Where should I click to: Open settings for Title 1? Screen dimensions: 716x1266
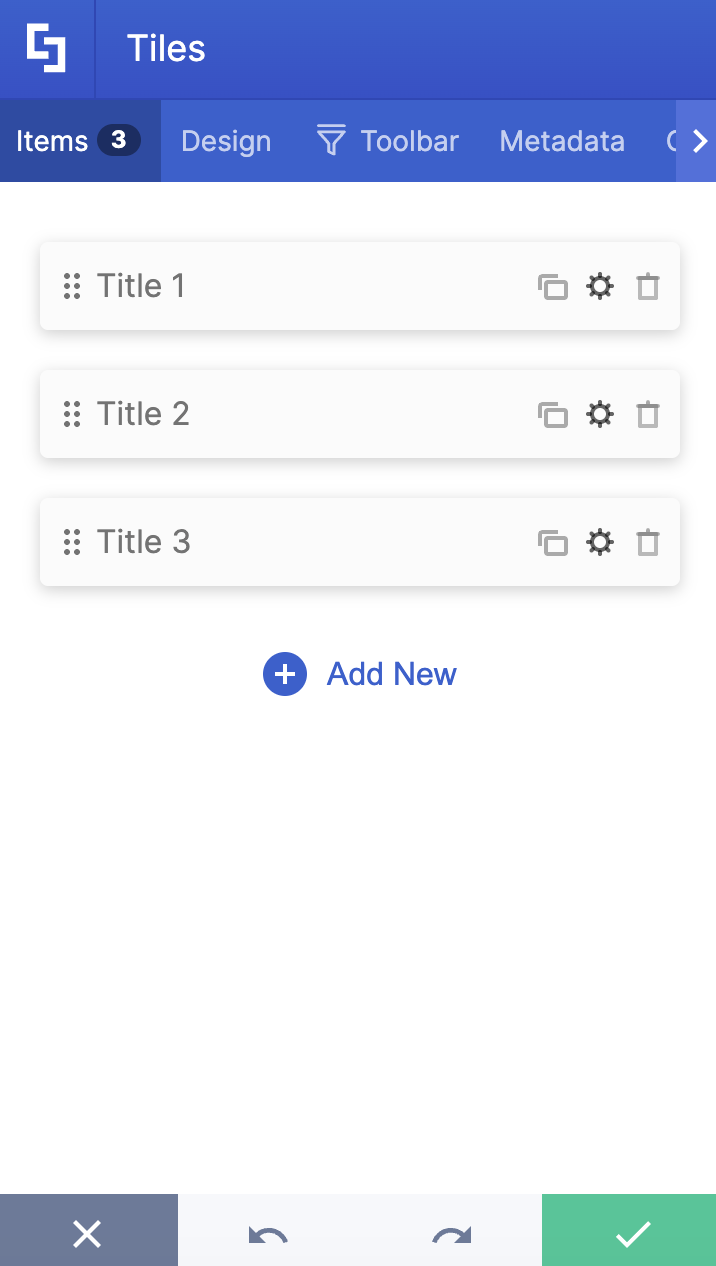(x=600, y=286)
